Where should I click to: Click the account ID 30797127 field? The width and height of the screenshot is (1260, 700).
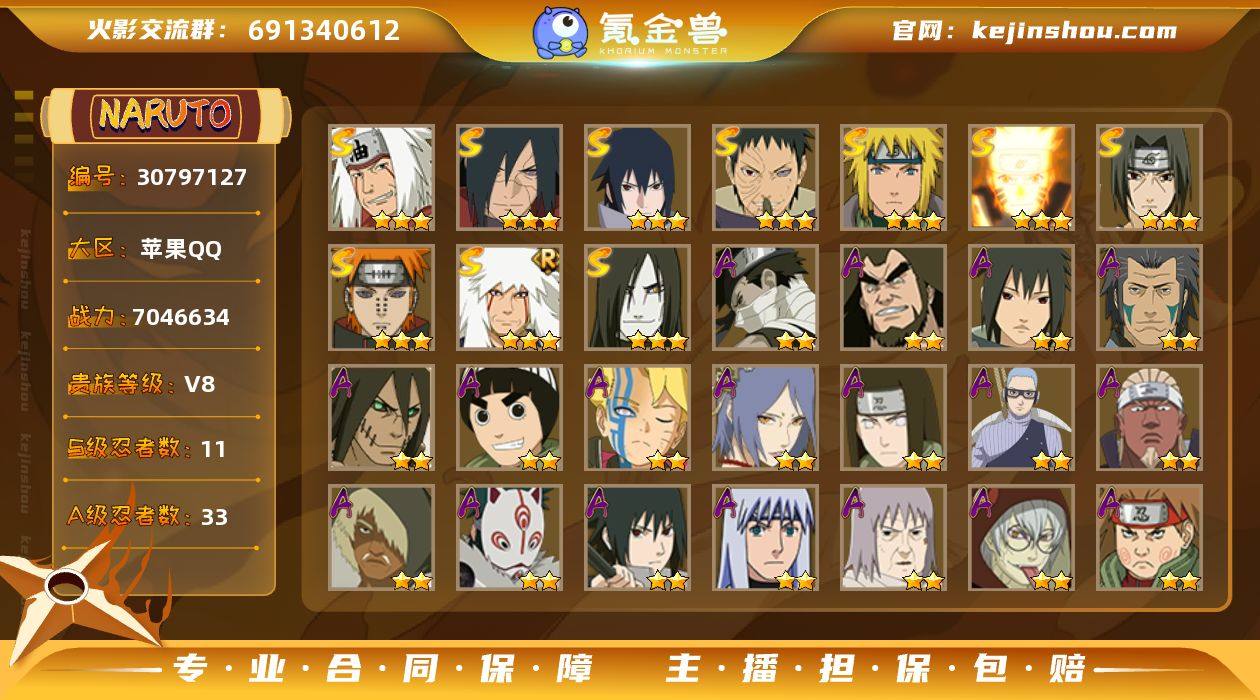click(160, 178)
